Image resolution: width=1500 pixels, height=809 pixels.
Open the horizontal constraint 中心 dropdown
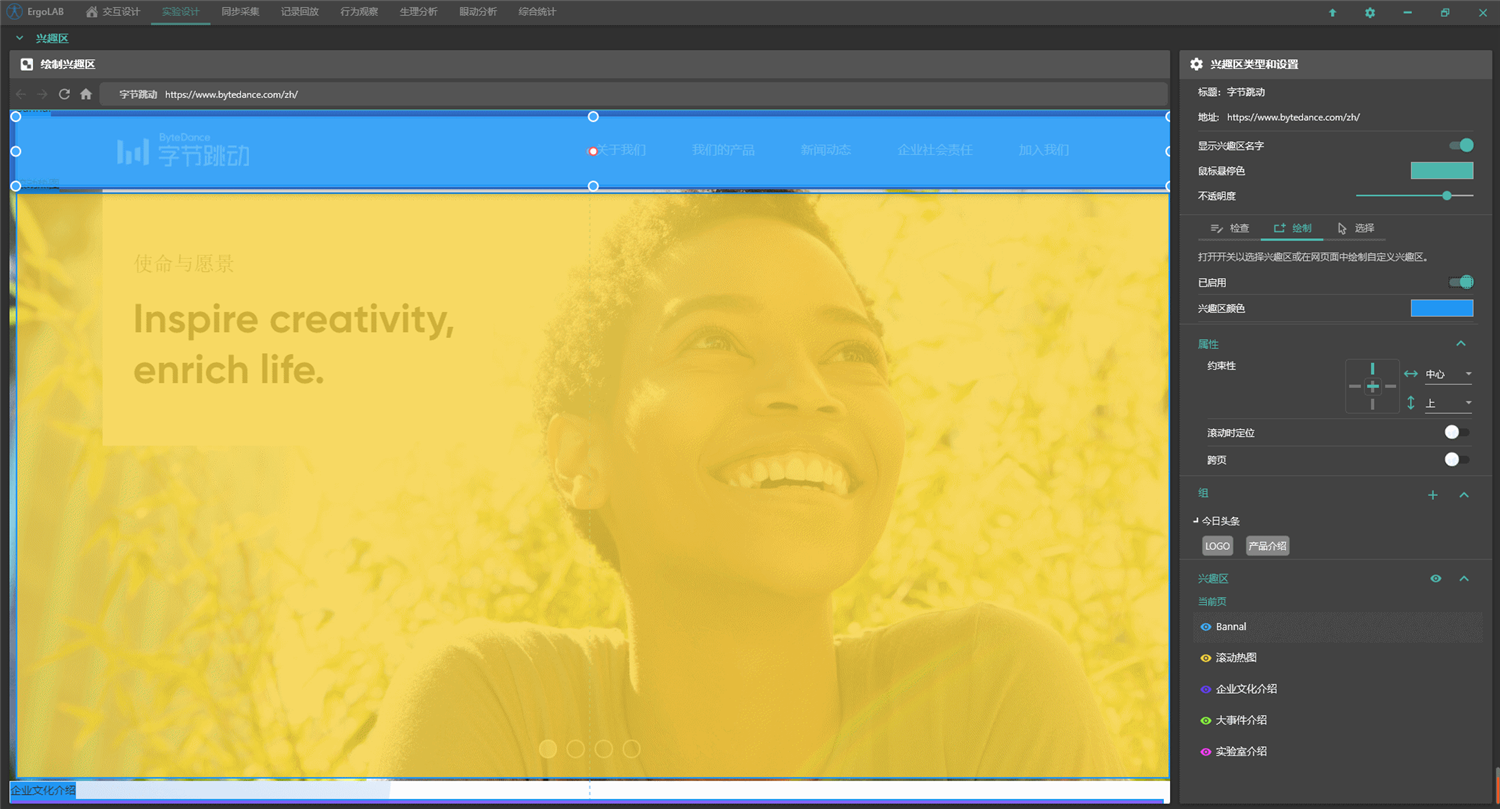tap(1448, 374)
